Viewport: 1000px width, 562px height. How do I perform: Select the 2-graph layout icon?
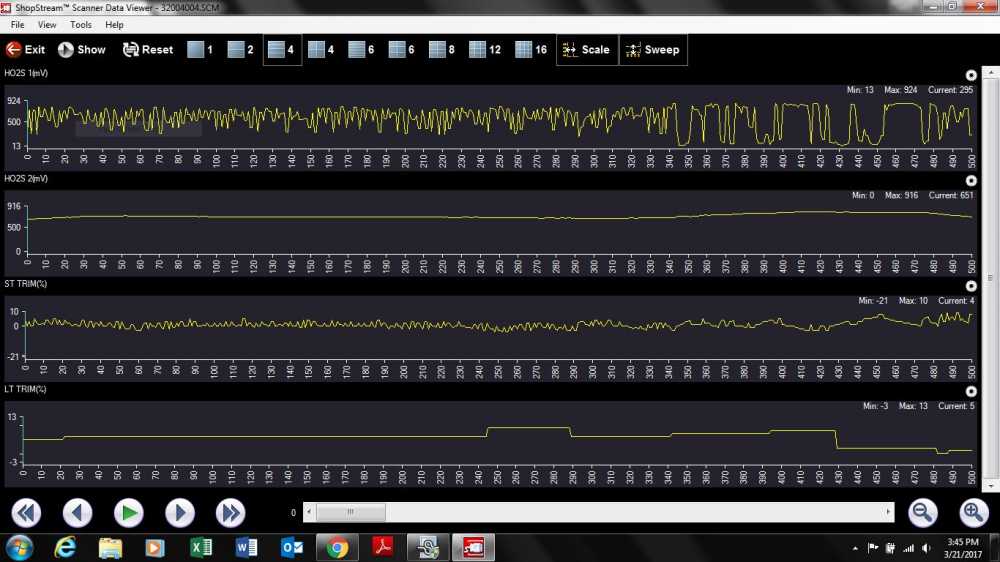(240, 50)
